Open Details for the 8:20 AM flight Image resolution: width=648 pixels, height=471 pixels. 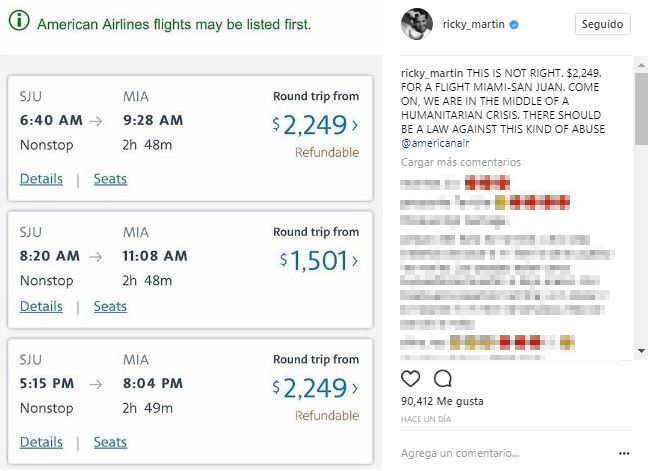[41, 306]
